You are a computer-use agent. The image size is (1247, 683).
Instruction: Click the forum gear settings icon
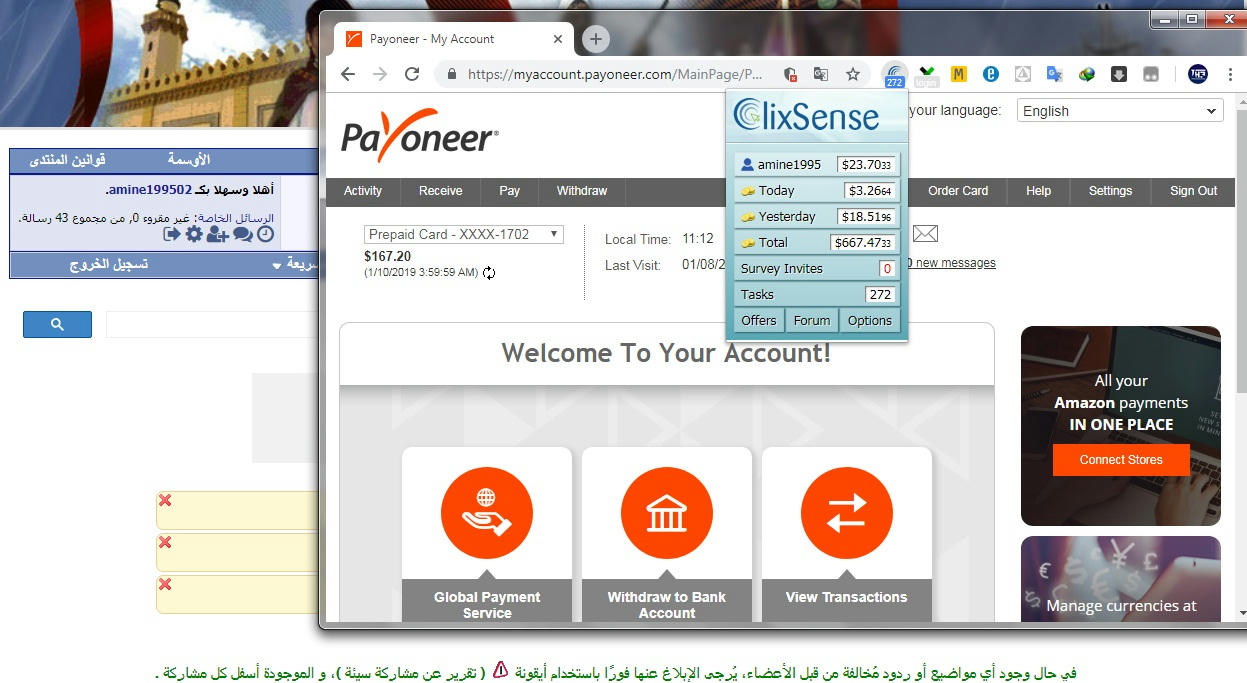194,234
